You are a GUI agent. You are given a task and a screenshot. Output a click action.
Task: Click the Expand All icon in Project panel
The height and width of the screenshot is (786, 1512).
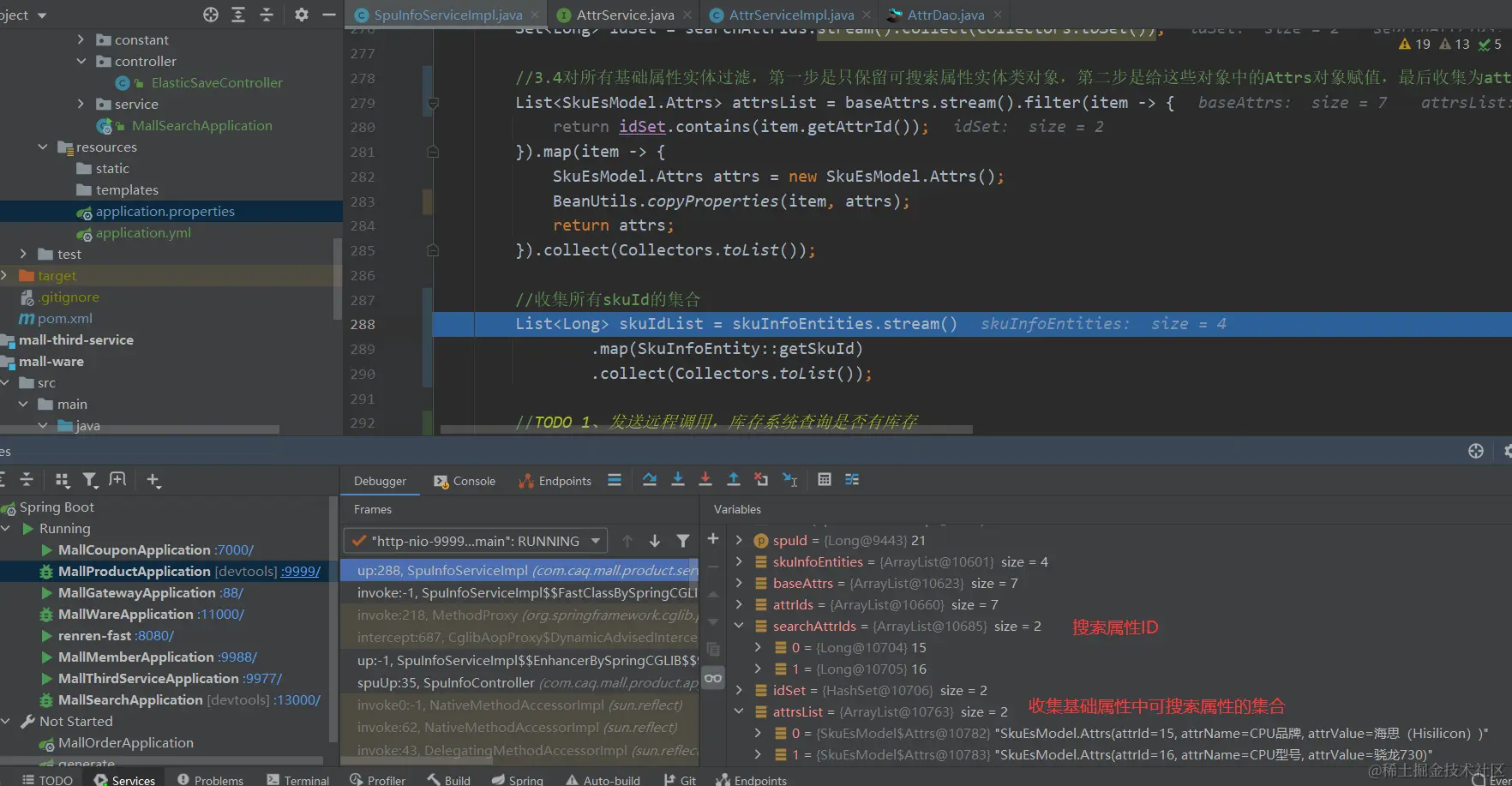[238, 15]
